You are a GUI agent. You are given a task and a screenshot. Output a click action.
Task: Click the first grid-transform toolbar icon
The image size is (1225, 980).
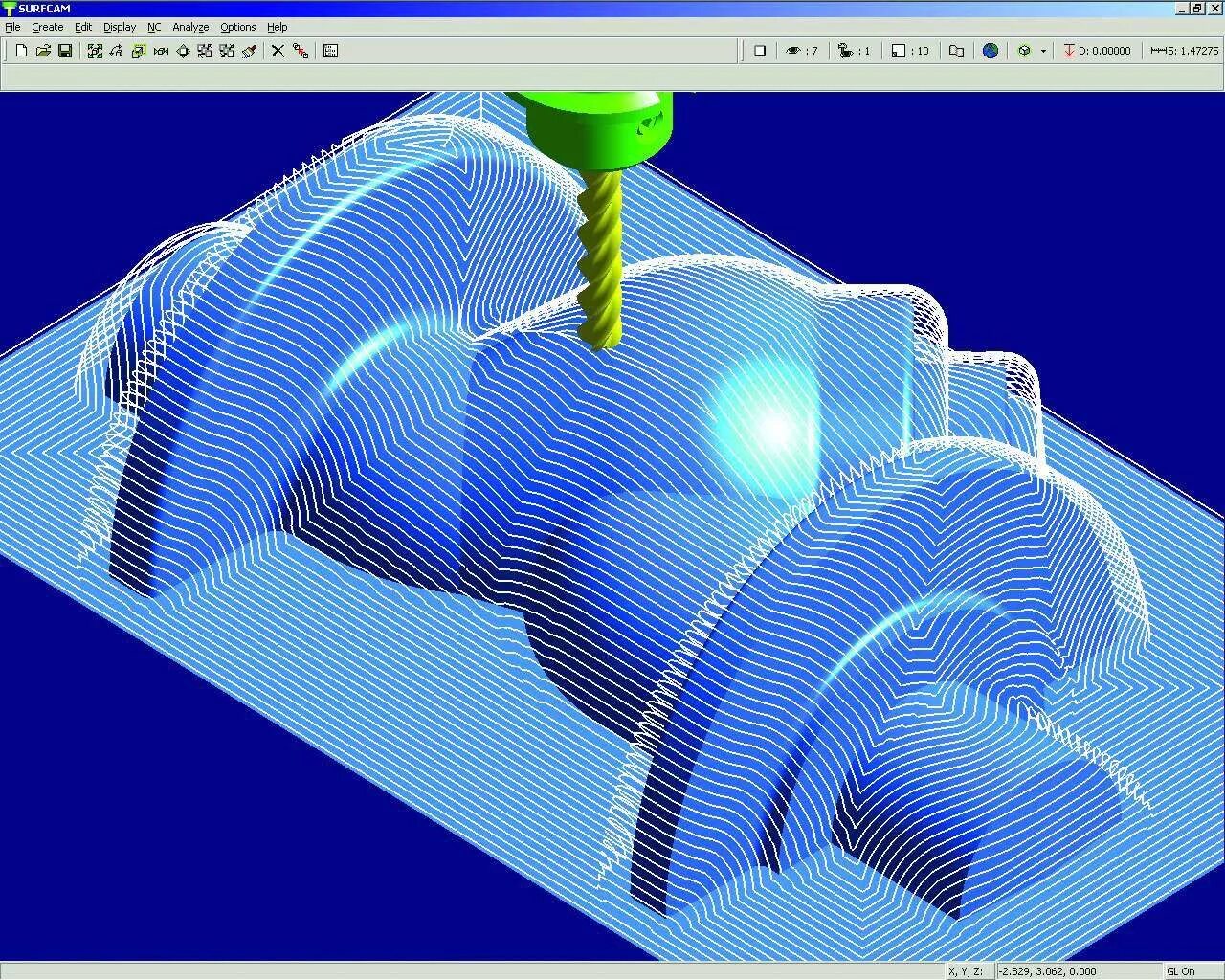click(x=205, y=51)
